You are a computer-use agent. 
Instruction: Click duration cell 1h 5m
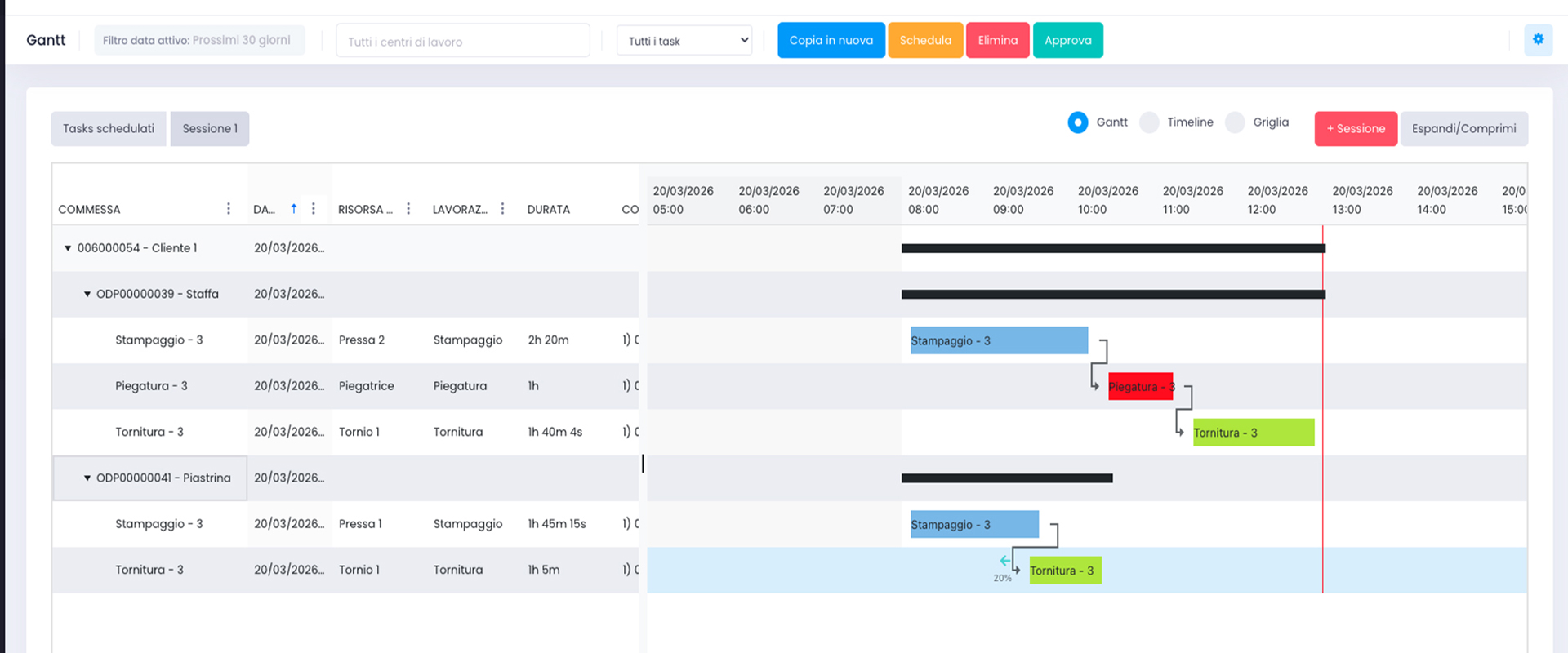[544, 570]
